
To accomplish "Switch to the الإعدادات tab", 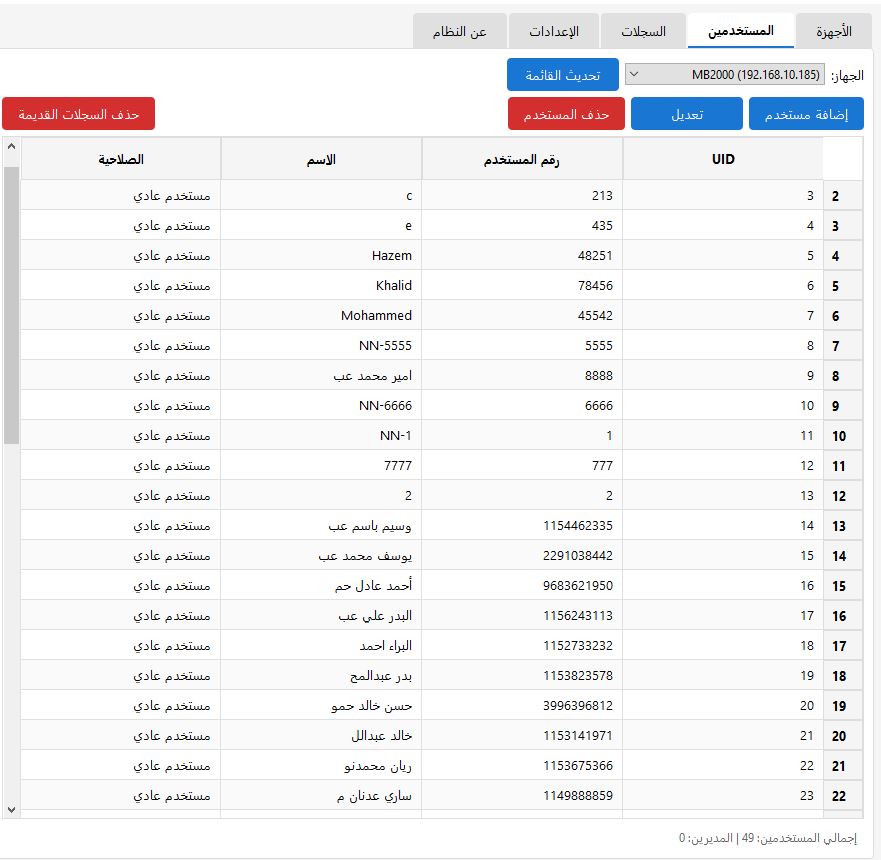I will [553, 31].
